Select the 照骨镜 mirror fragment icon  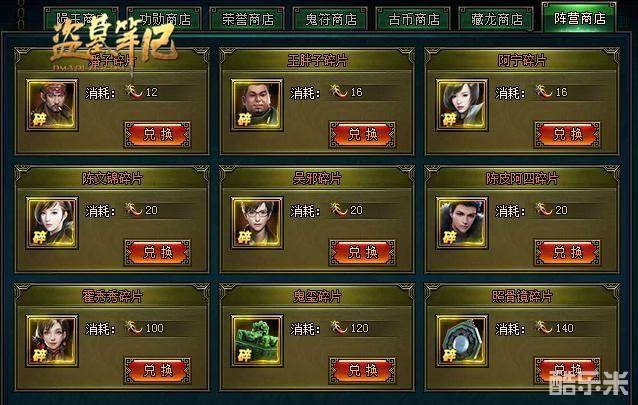(462, 340)
